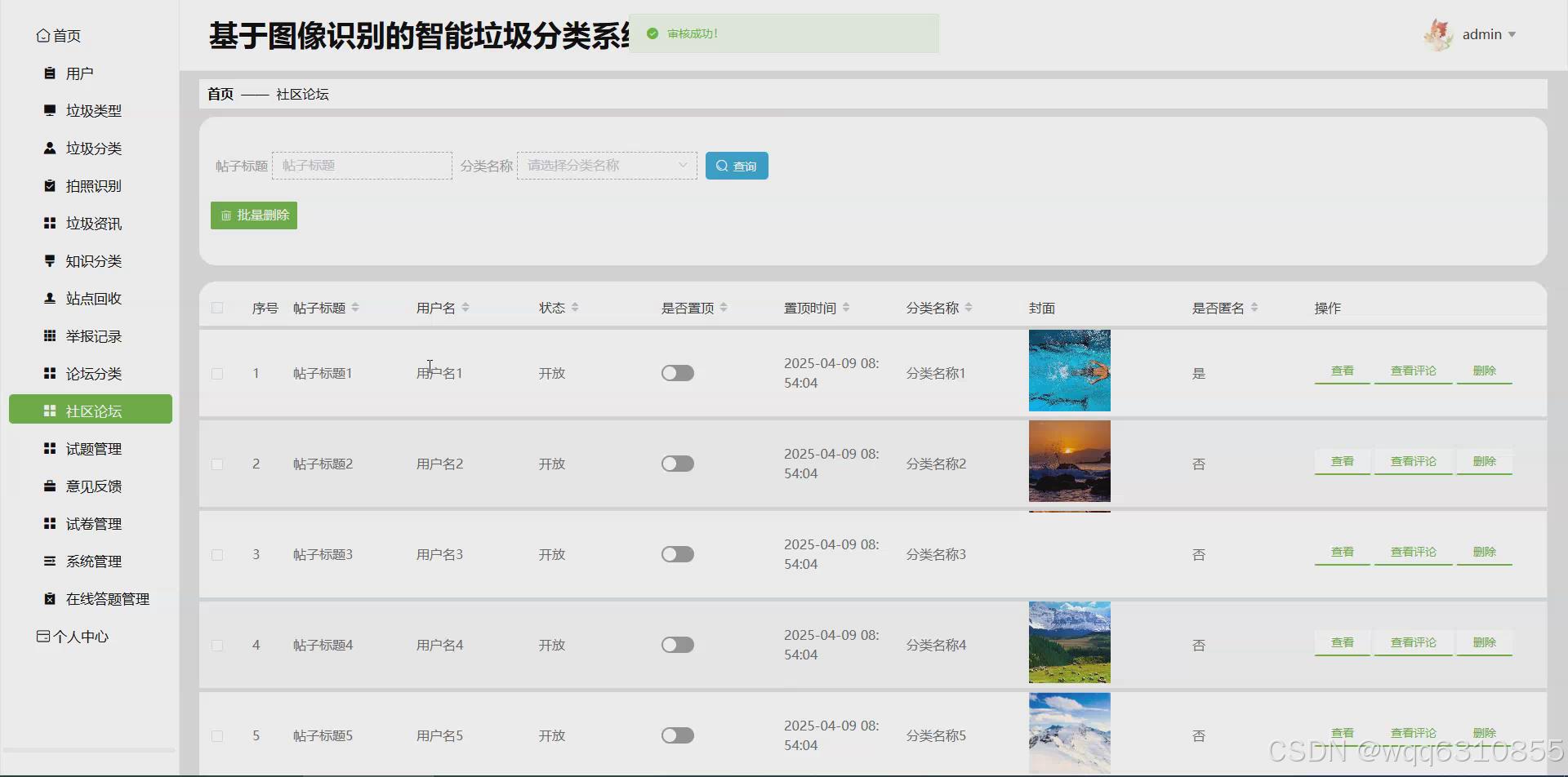Sort by 是否匿名 column arrows
Screen dimensions: 1568x777
[x=1254, y=308]
